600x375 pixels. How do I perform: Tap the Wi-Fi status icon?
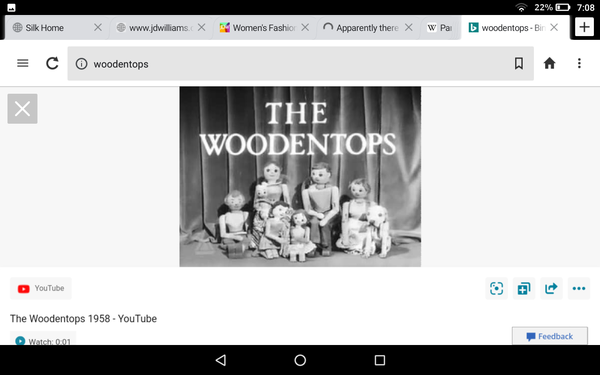pyautogui.click(x=521, y=7)
